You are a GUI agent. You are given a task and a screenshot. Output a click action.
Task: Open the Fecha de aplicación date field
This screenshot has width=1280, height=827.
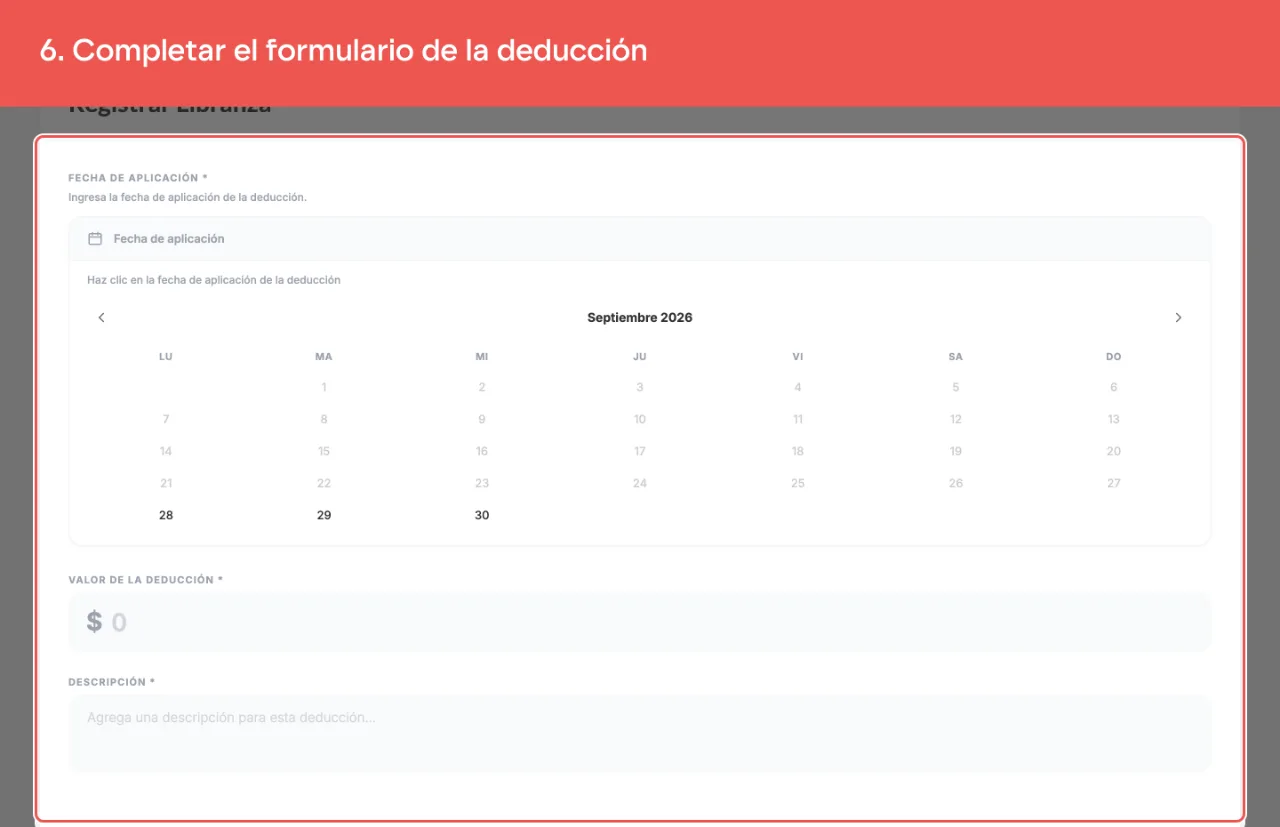click(640, 239)
